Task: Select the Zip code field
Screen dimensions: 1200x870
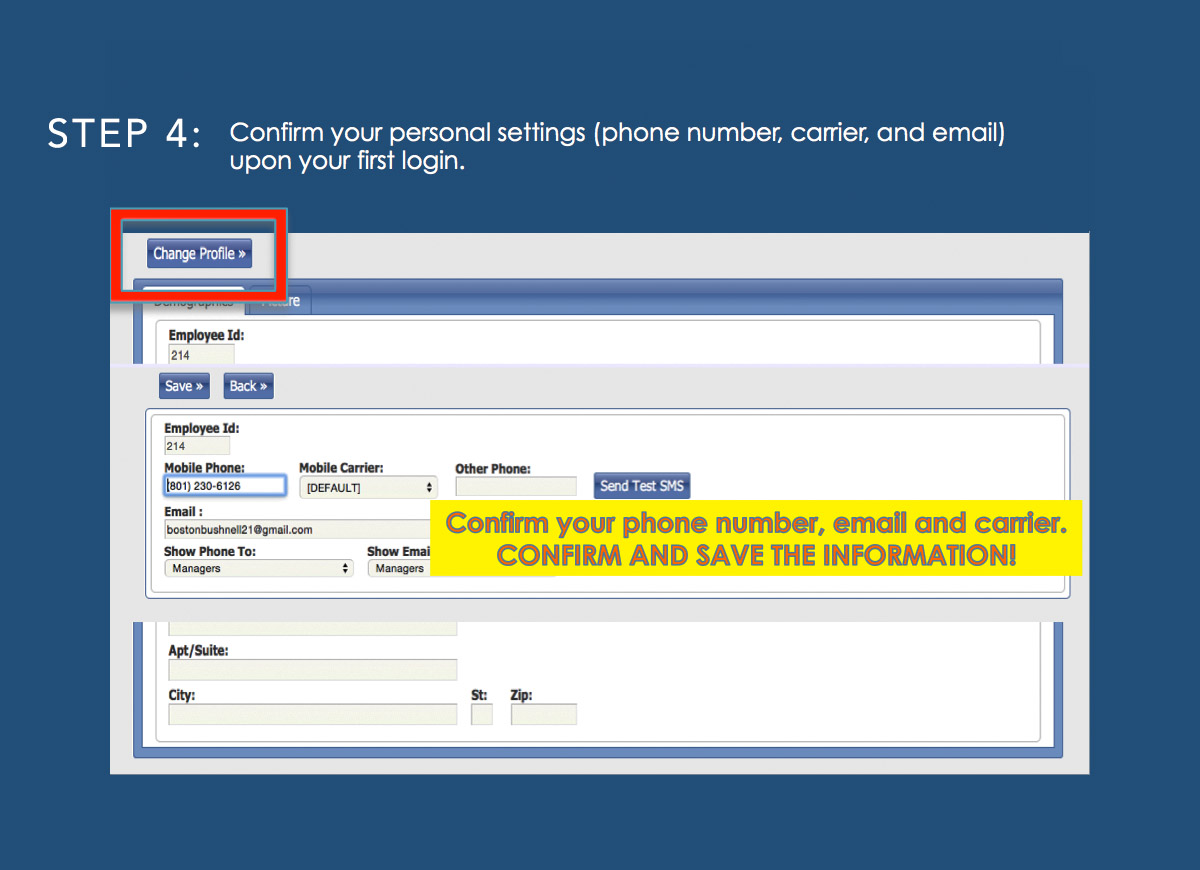Action: [543, 714]
